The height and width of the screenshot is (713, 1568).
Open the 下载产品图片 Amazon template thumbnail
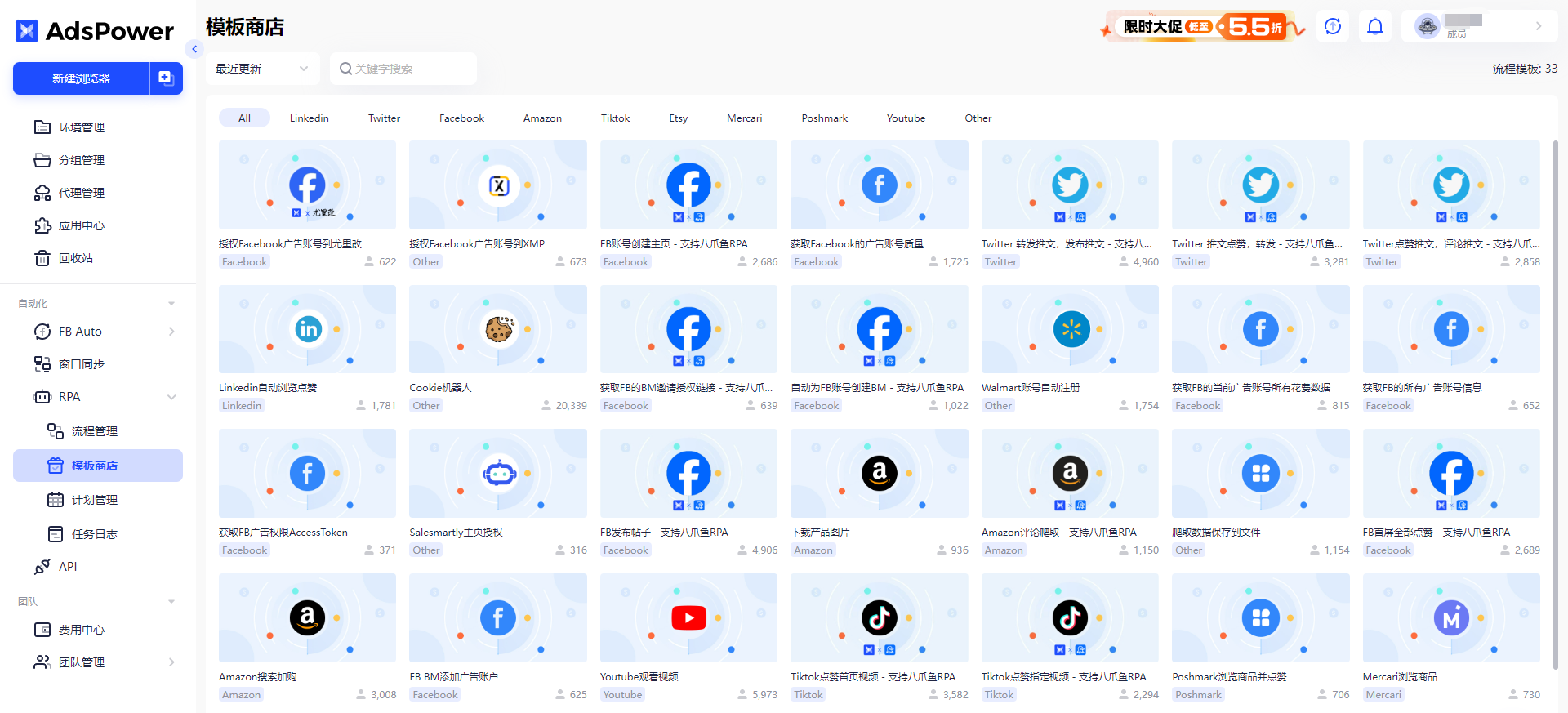click(x=880, y=473)
